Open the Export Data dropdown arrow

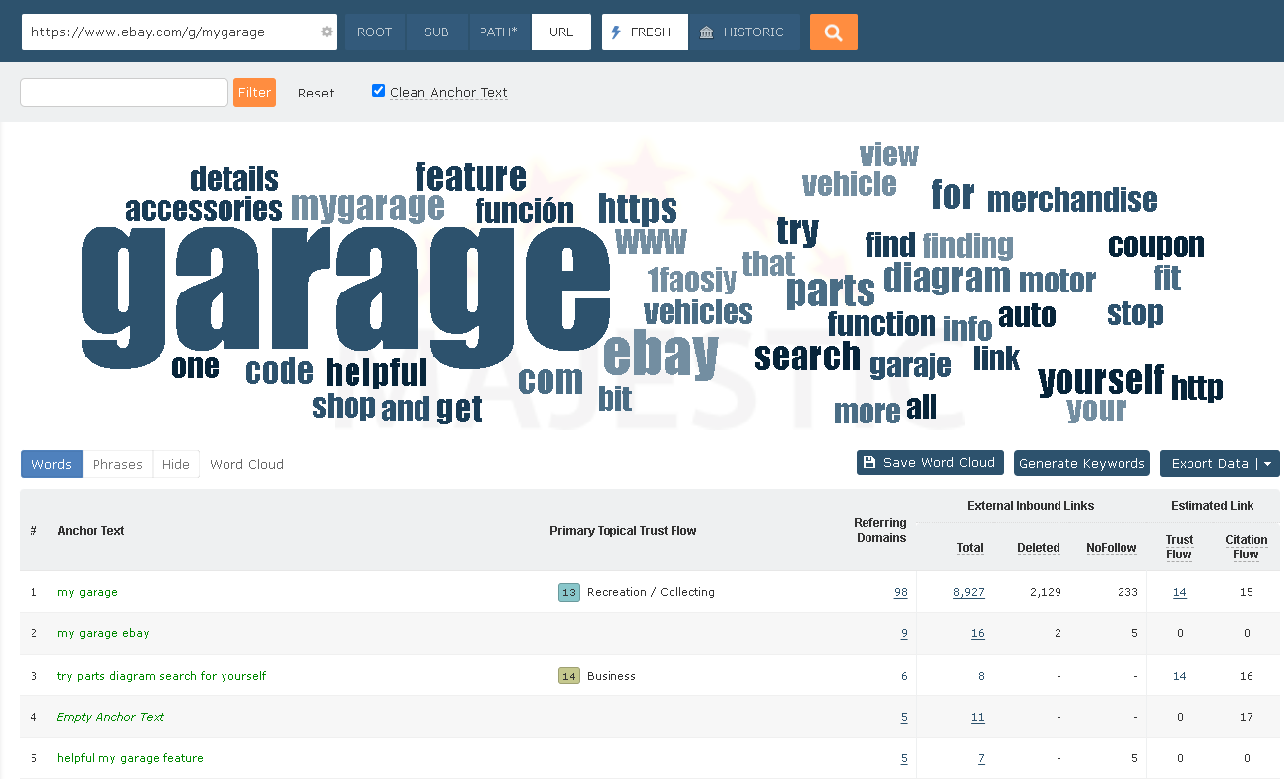click(x=1269, y=463)
